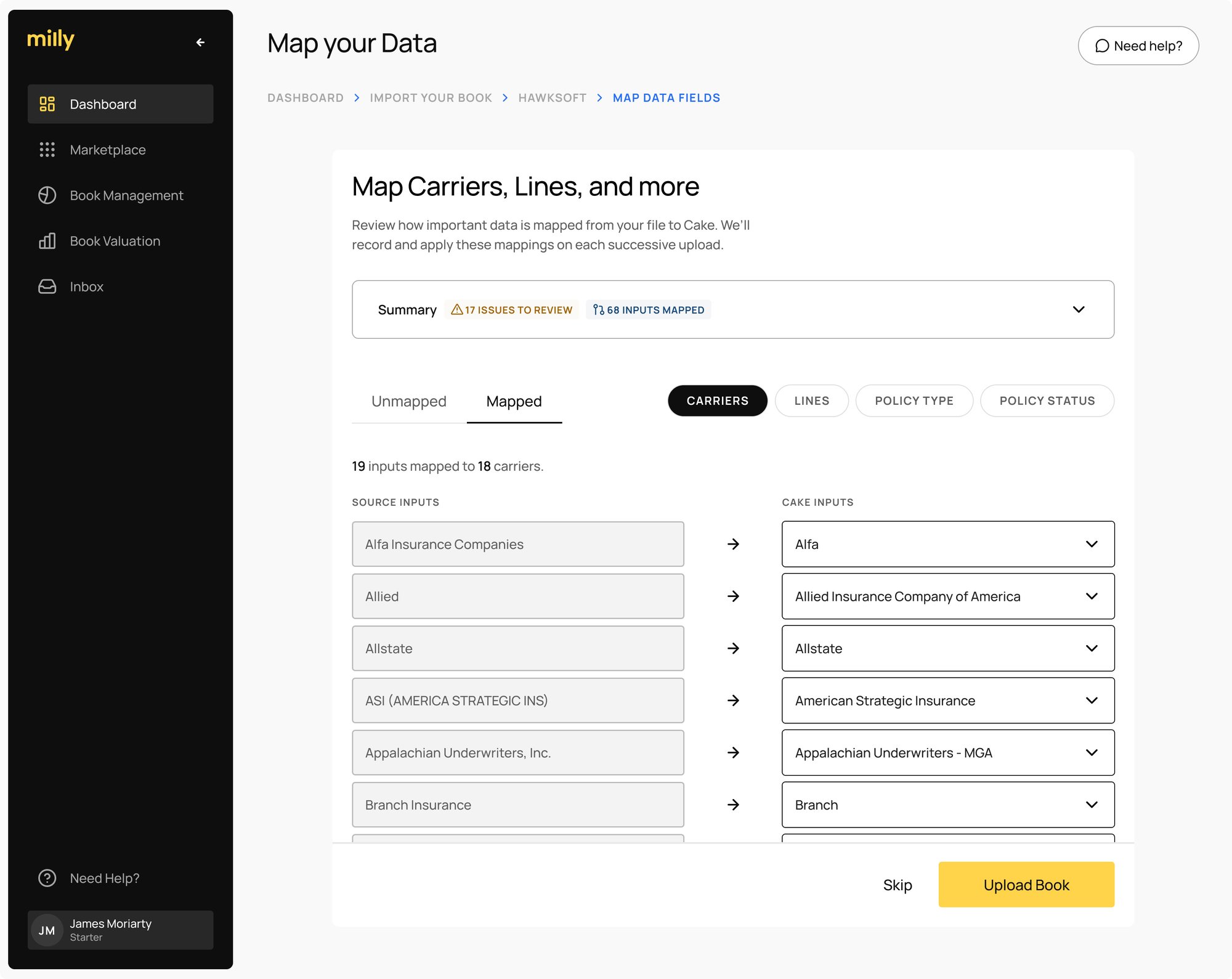Click the milly logo

(x=51, y=39)
